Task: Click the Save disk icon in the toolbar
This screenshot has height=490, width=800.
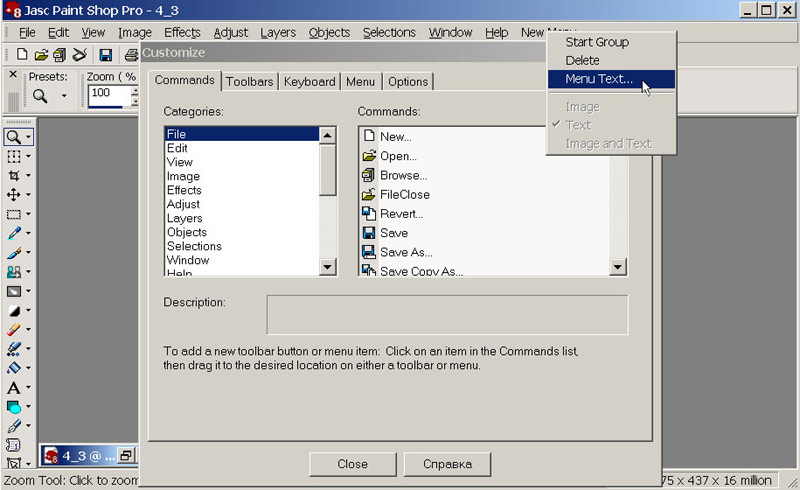Action: click(x=105, y=54)
